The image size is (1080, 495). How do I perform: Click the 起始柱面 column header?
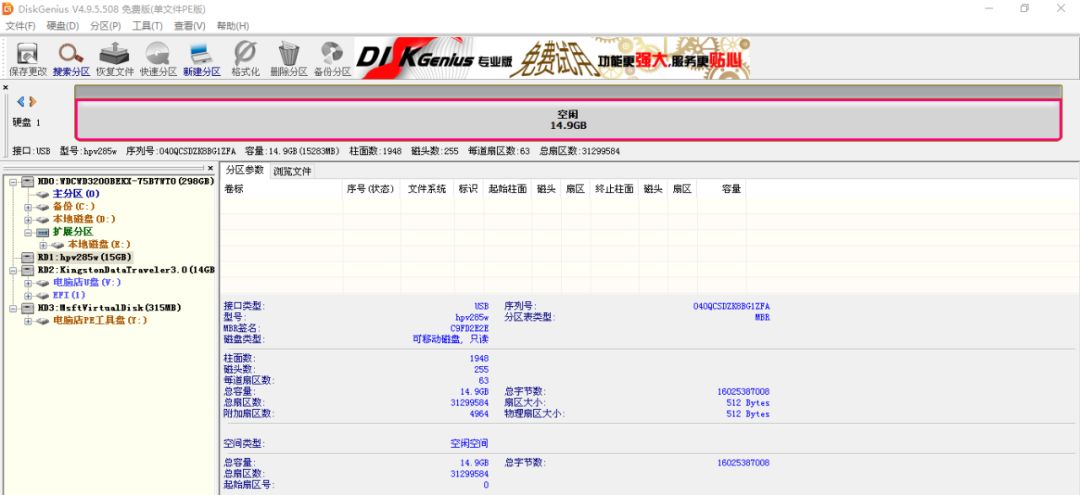[508, 189]
